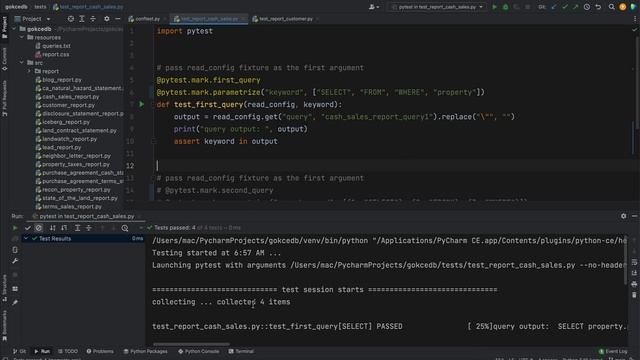Open Run panel settings gear
640x360 pixels.
click(623, 216)
